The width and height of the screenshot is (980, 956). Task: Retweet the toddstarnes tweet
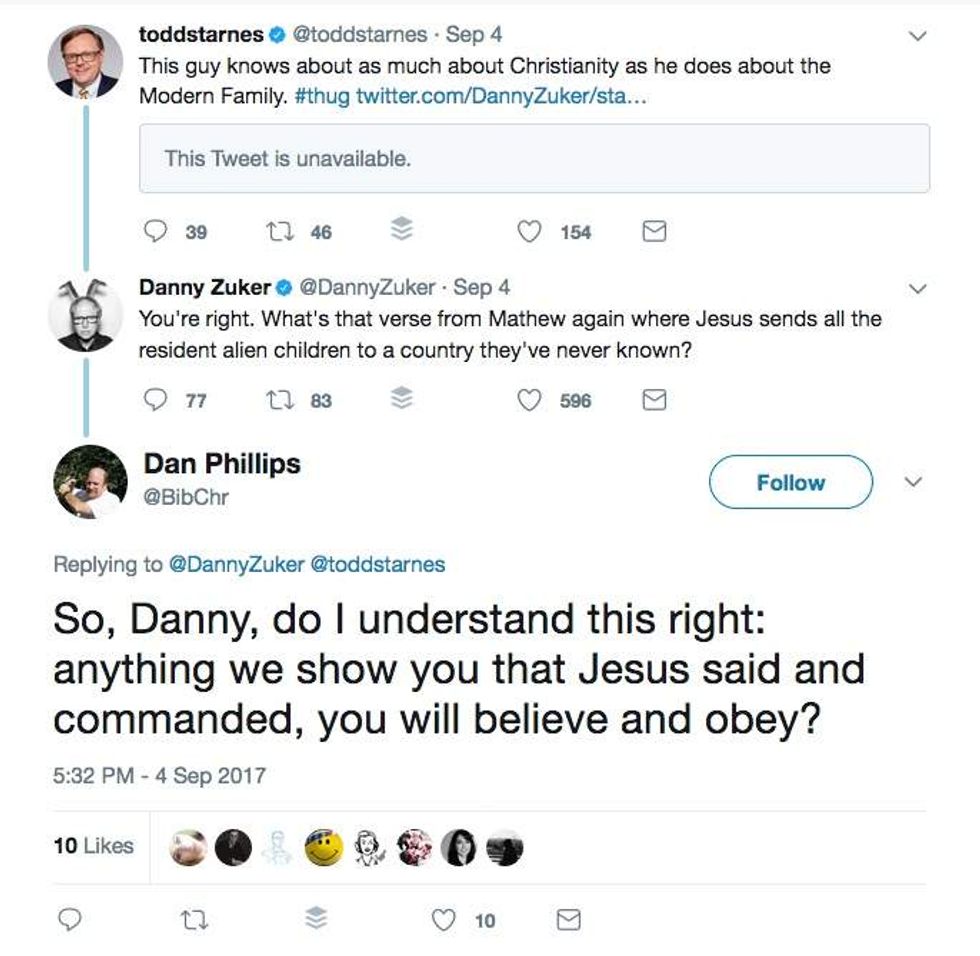tap(277, 232)
